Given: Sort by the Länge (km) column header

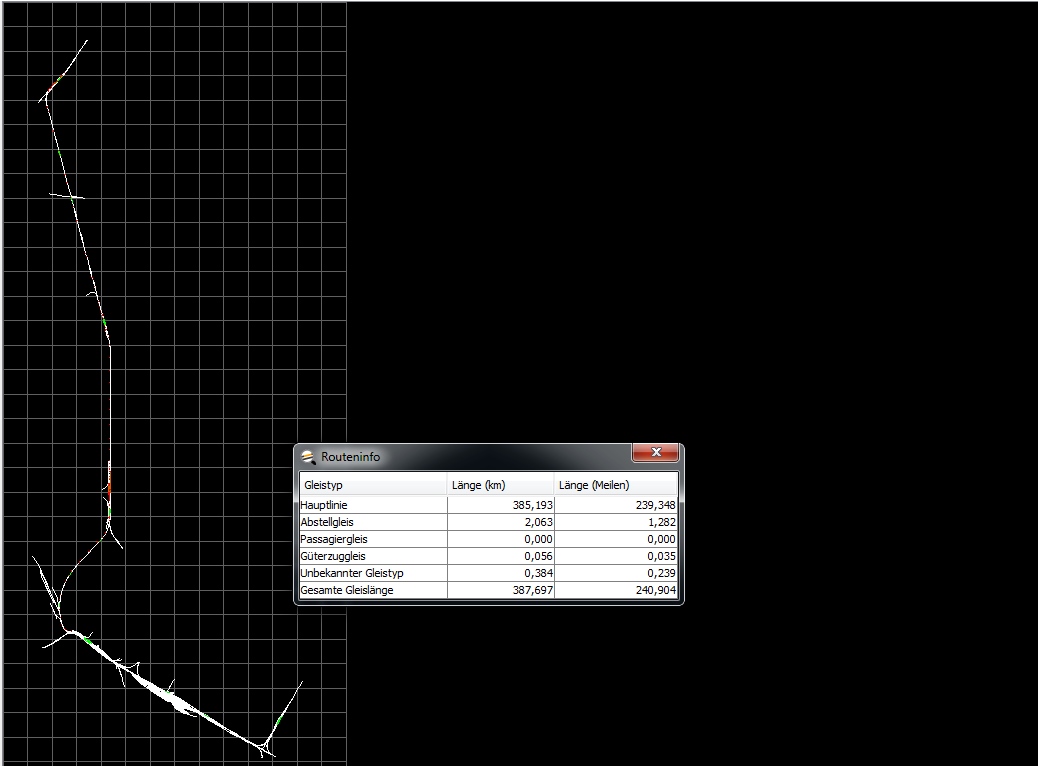Looking at the screenshot, I should click(x=500, y=485).
